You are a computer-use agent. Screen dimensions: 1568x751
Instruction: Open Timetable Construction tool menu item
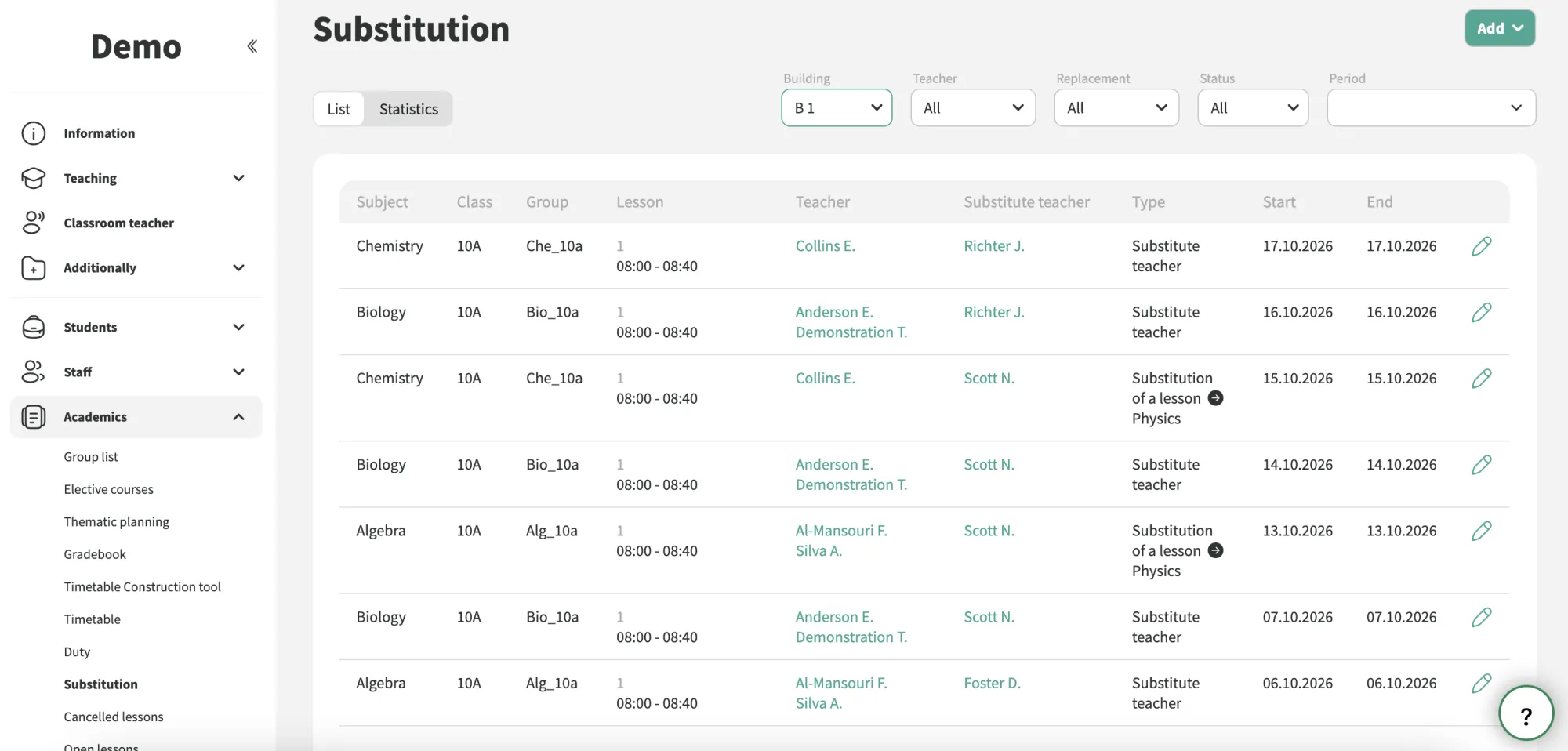(142, 587)
